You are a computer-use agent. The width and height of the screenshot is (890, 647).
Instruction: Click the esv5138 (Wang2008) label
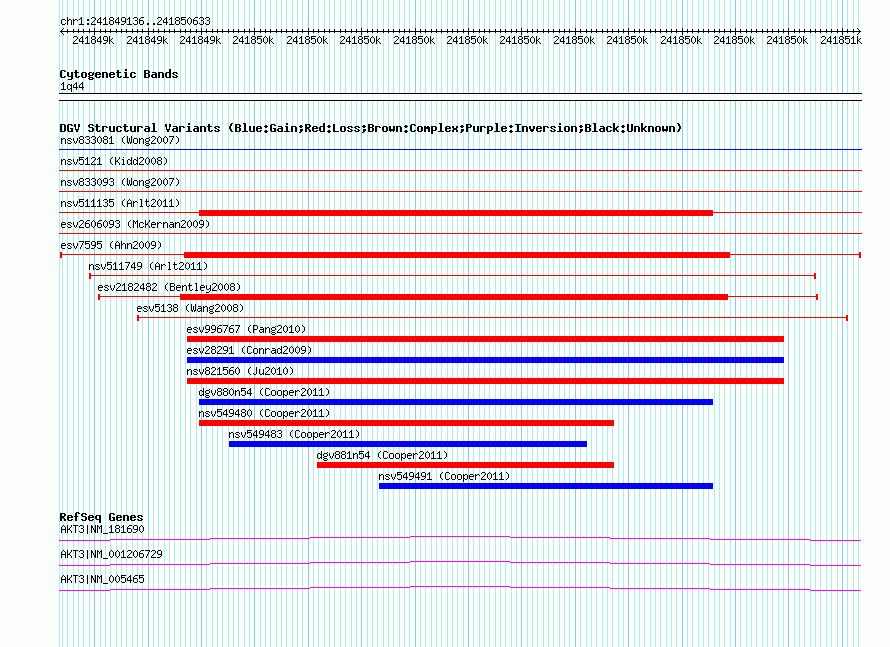(x=190, y=308)
